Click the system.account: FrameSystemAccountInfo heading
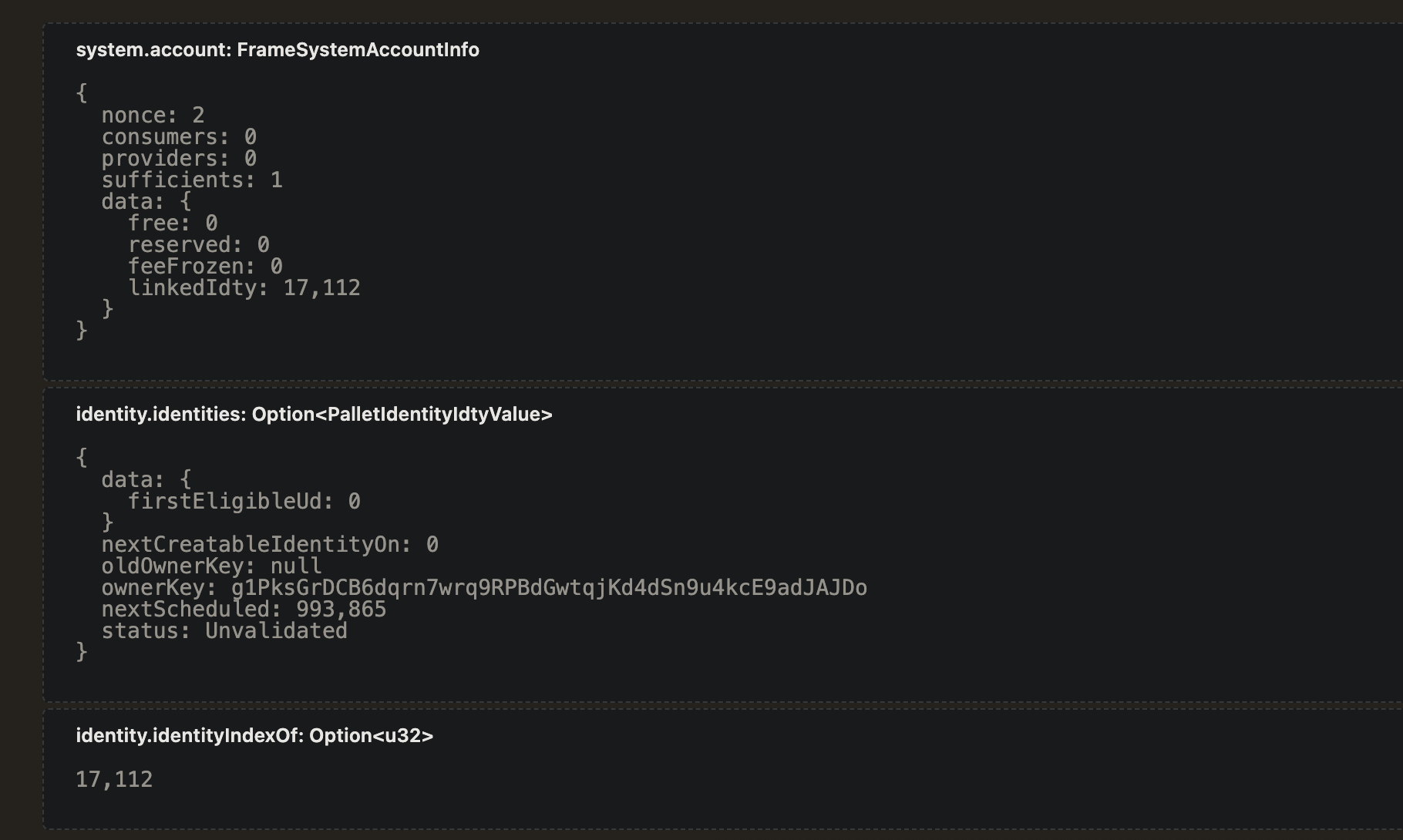Screen dimensions: 1403x840 tap(278, 50)
